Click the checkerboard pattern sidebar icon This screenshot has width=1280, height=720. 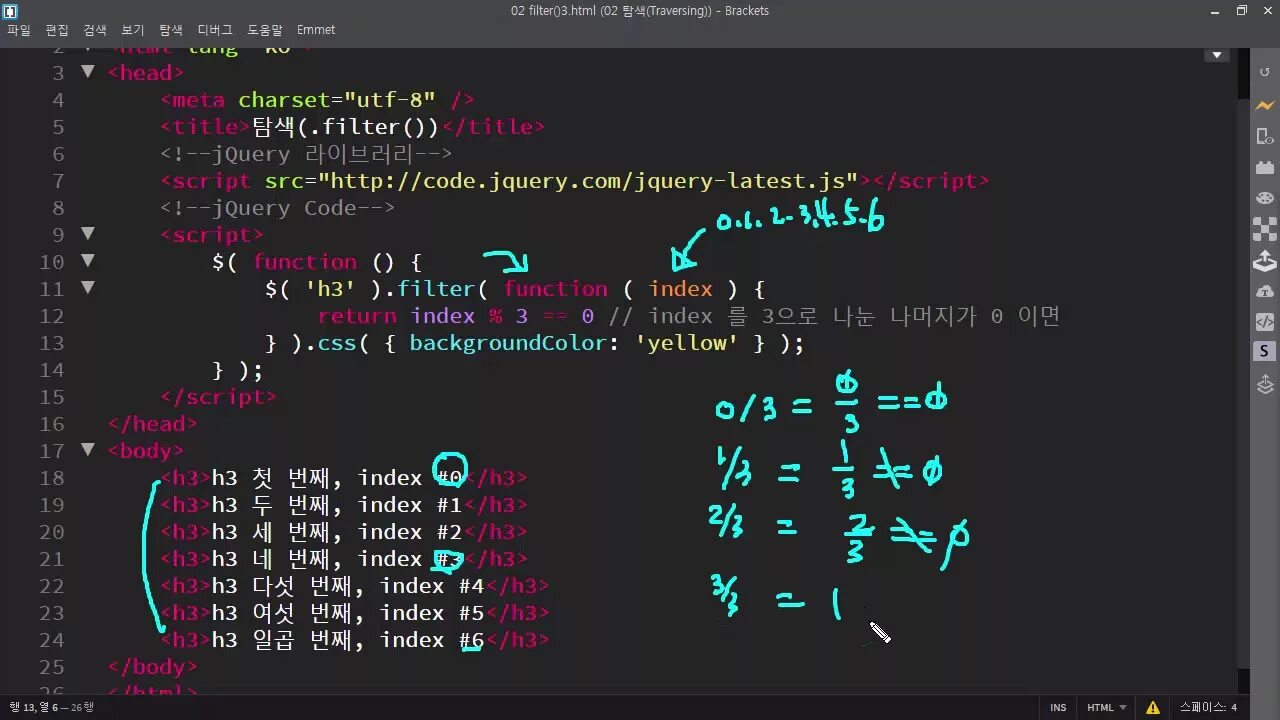click(x=1265, y=229)
